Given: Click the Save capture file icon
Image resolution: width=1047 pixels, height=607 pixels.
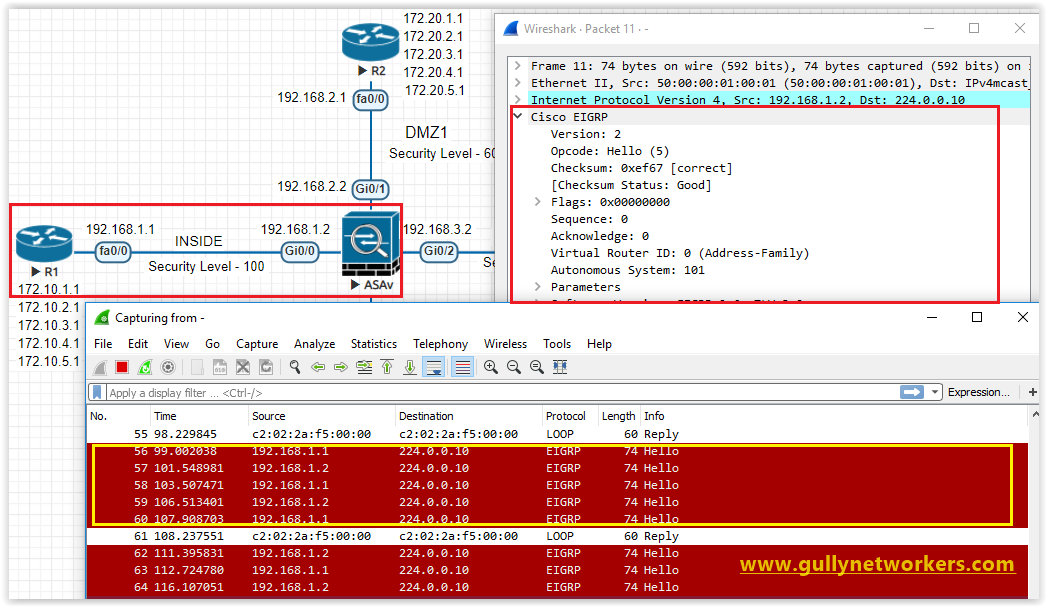Looking at the screenshot, I should click(x=220, y=367).
